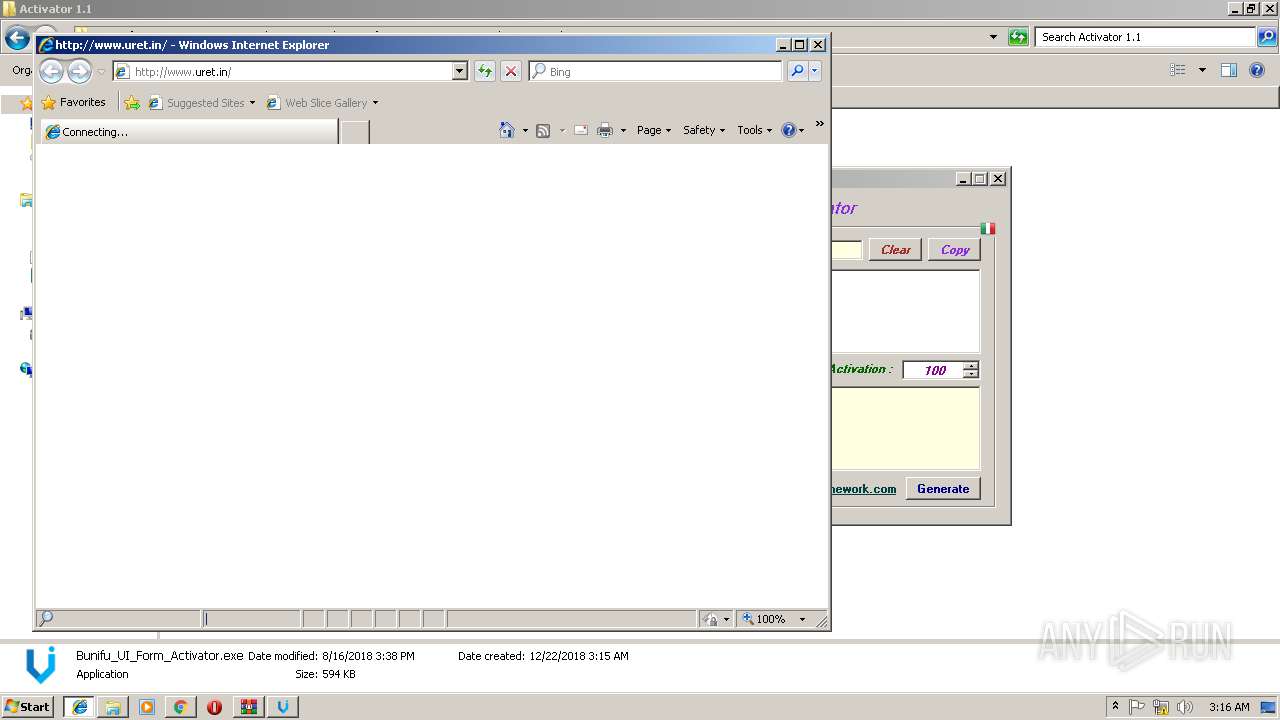Click the Activation number field showing 100
Screen dimensions: 1280x720
click(x=934, y=370)
